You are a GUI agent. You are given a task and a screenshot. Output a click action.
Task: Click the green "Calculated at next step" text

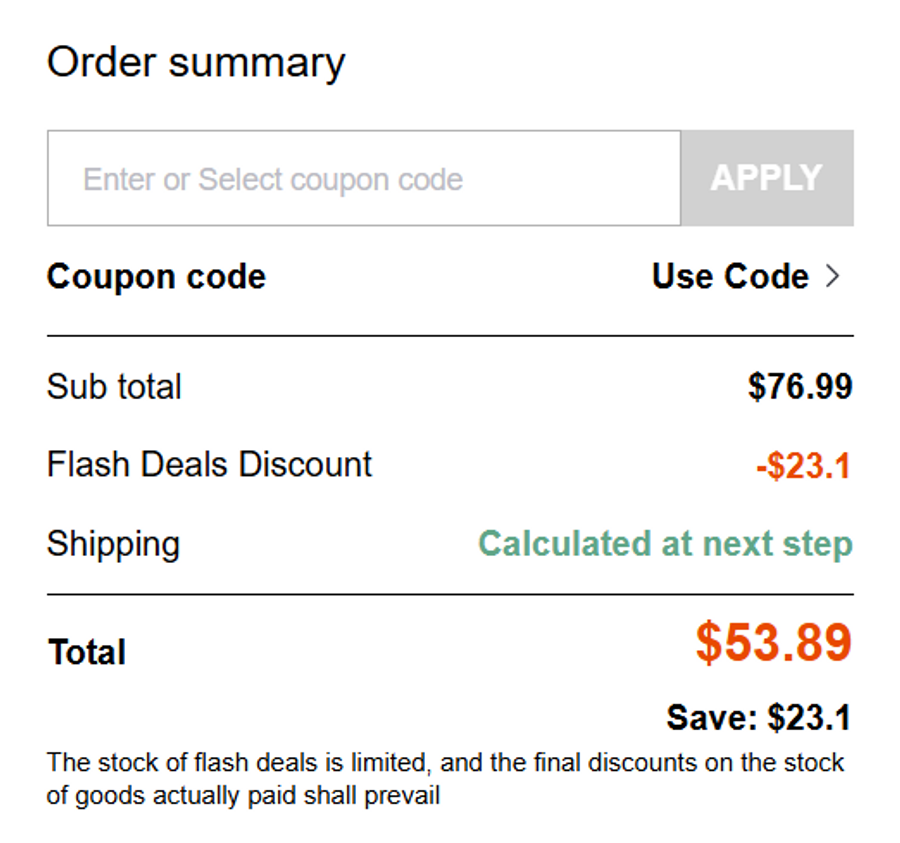665,544
